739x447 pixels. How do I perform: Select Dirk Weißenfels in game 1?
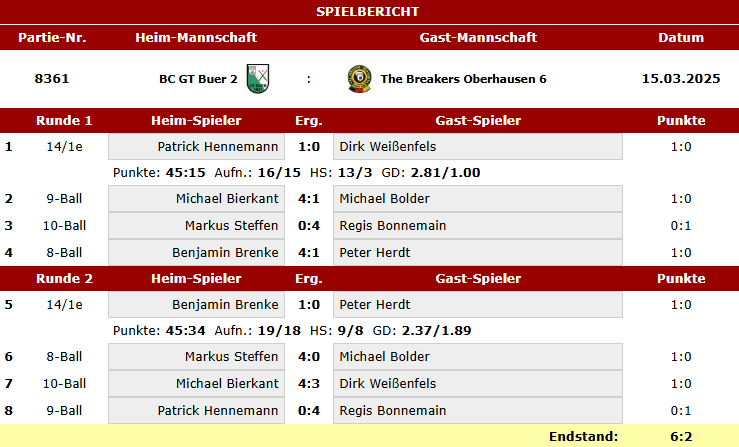[478, 147]
